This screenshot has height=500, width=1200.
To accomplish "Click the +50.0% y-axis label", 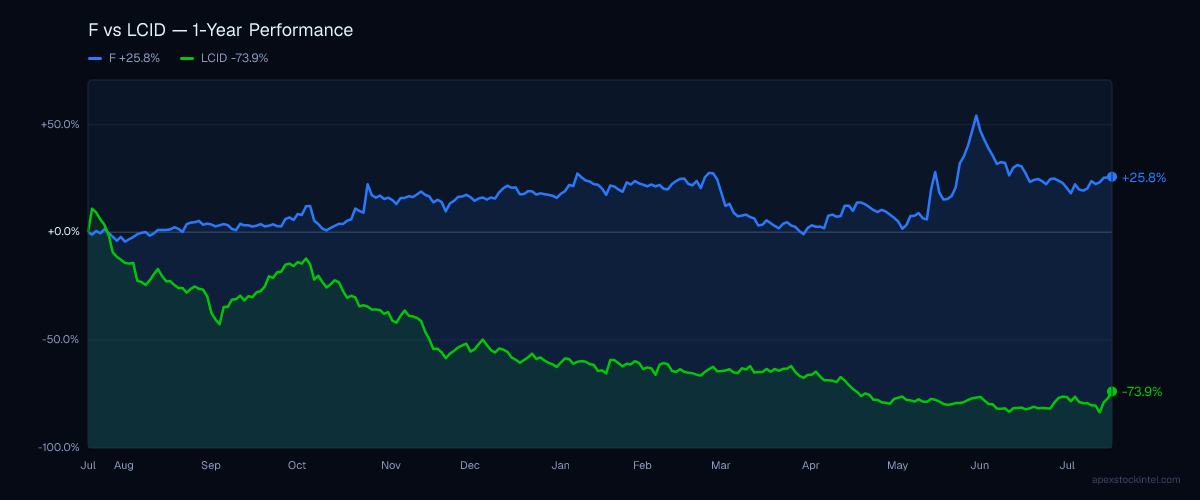I will pos(60,125).
